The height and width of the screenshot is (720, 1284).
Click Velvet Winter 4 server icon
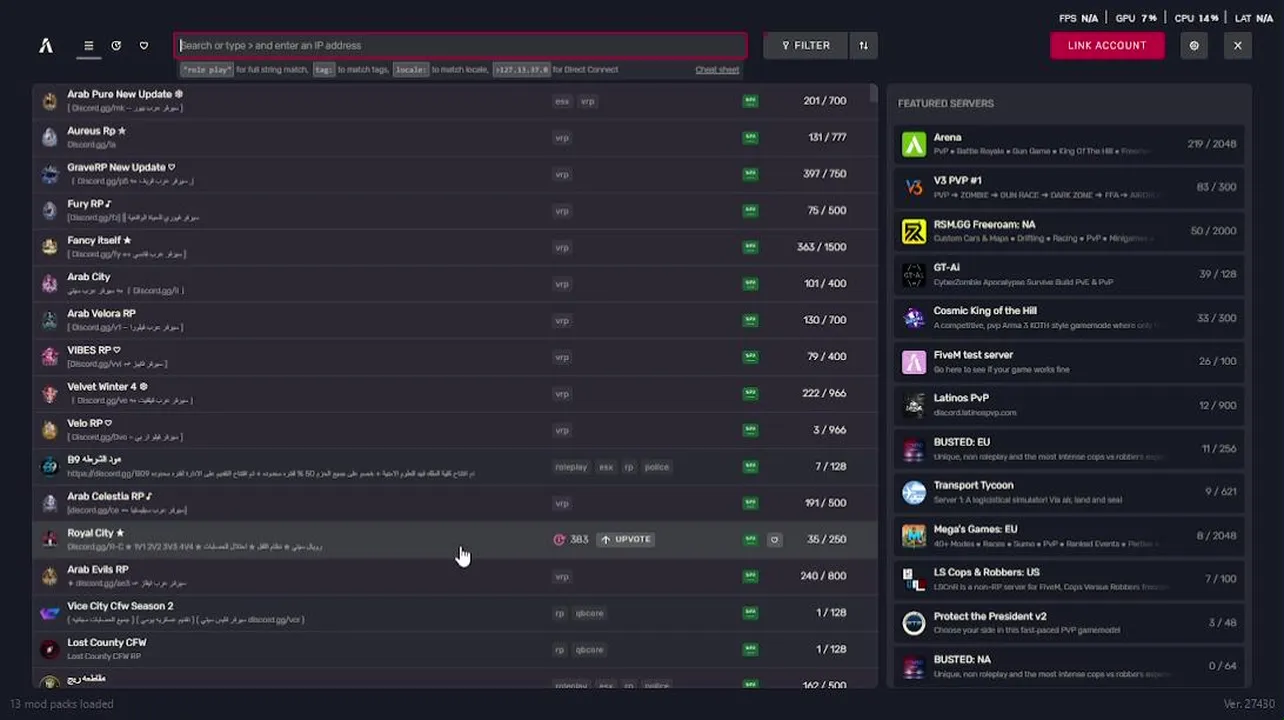pos(50,393)
